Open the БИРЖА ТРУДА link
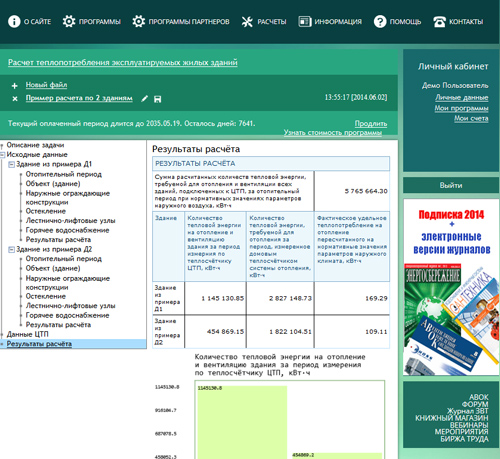Image resolution: width=500 pixels, height=459 pixels. tap(464, 439)
